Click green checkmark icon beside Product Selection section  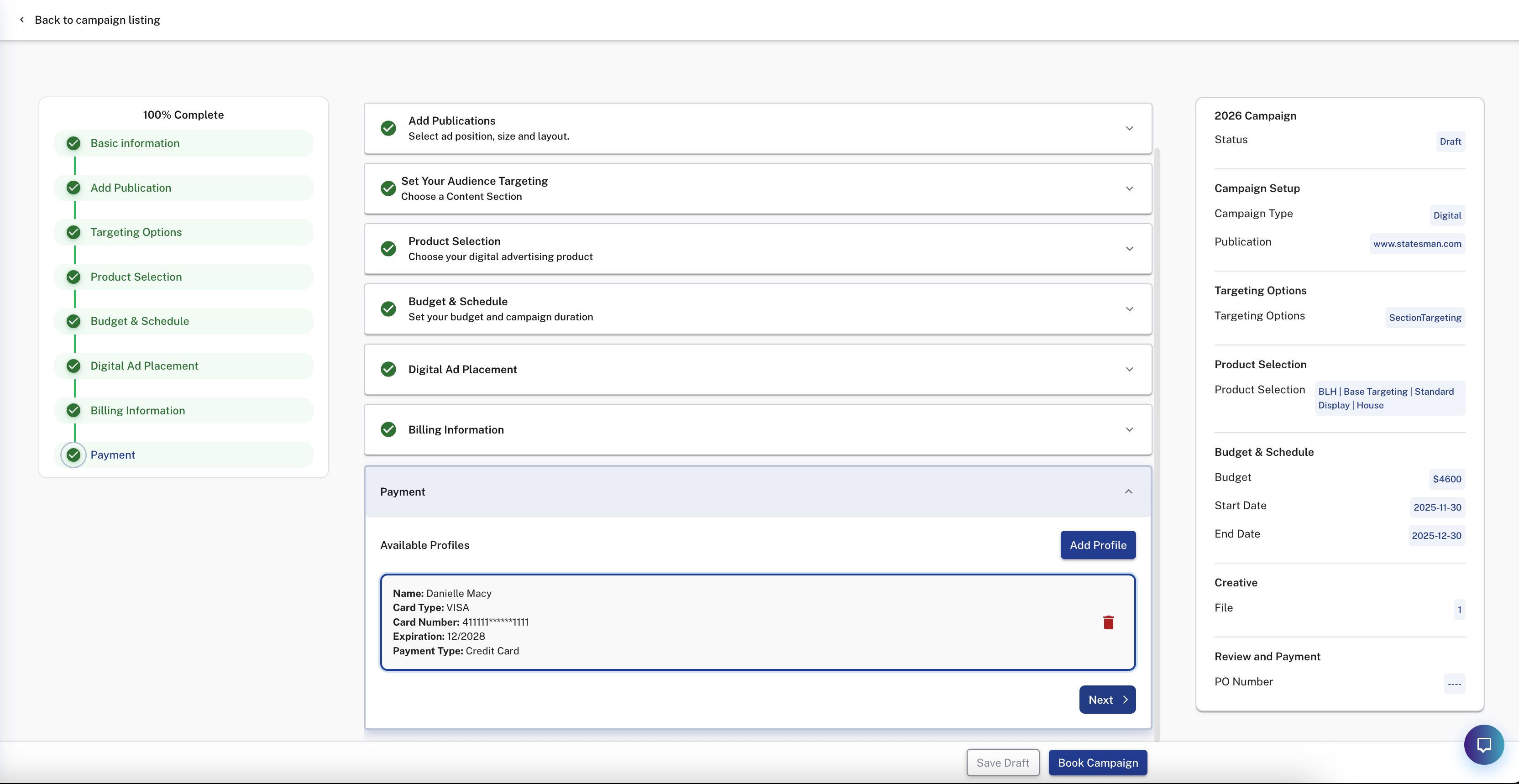click(388, 249)
